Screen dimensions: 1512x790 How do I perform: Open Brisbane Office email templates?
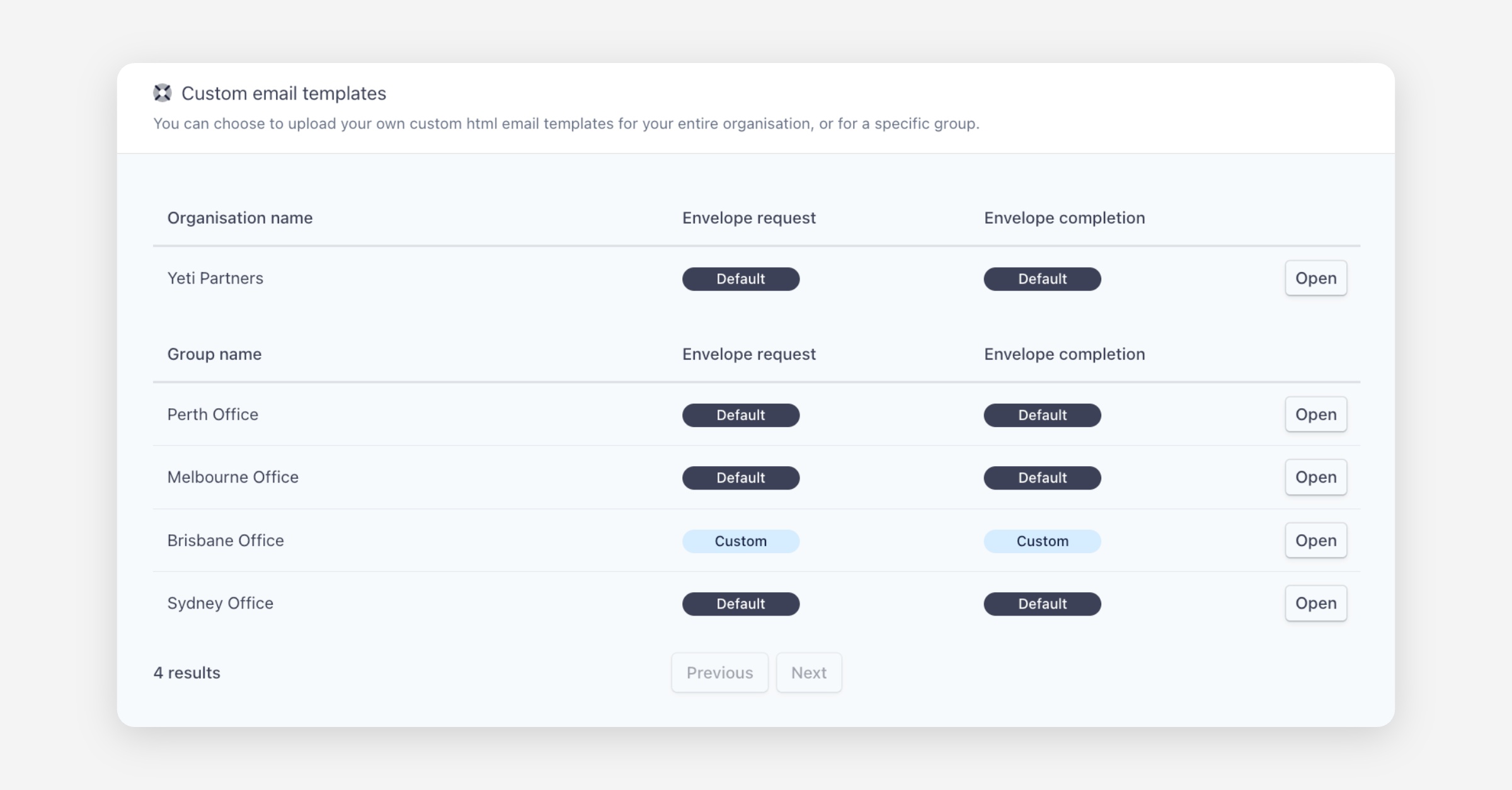pos(1315,541)
